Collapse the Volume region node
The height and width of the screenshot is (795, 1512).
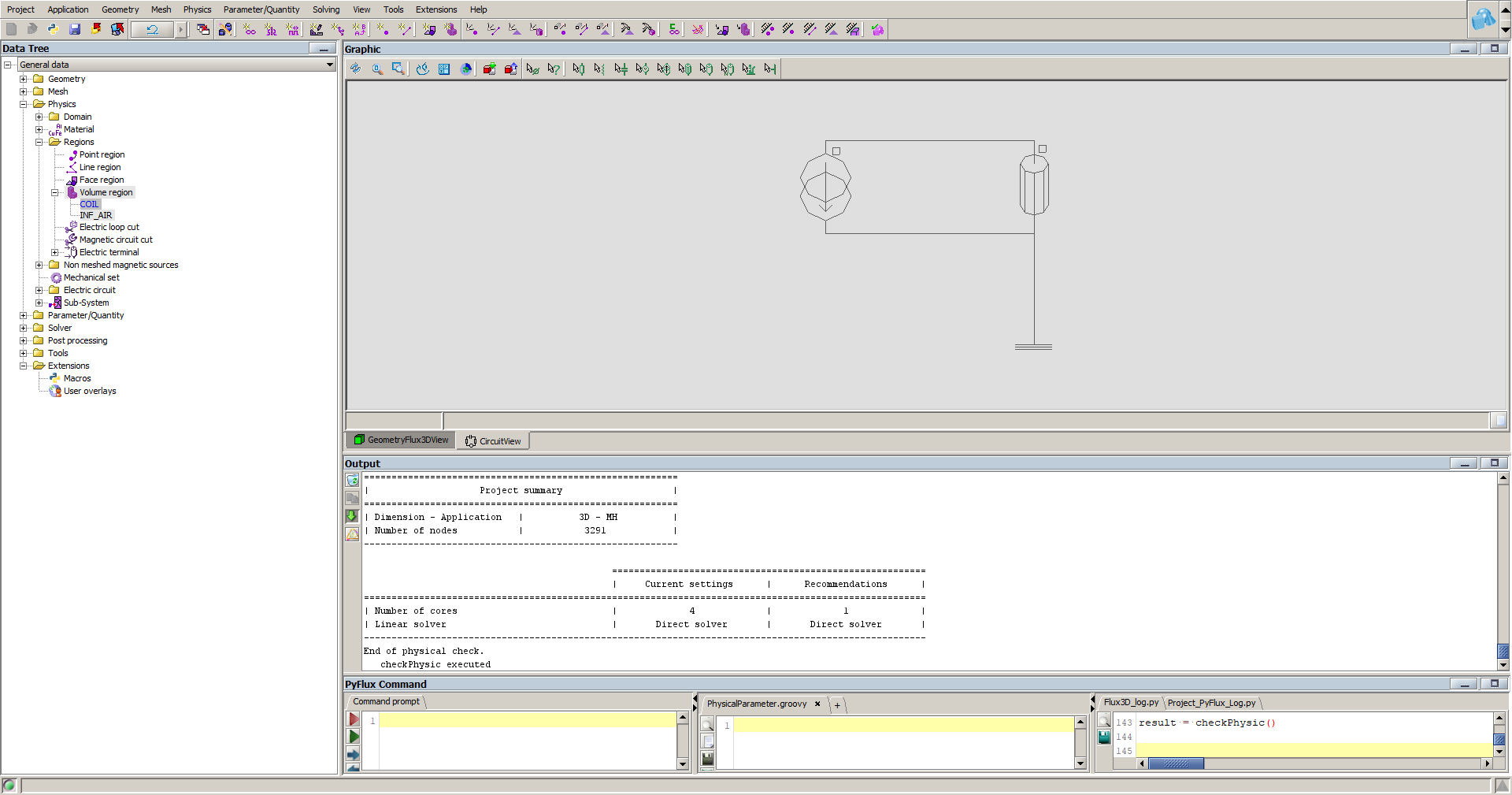click(x=55, y=192)
